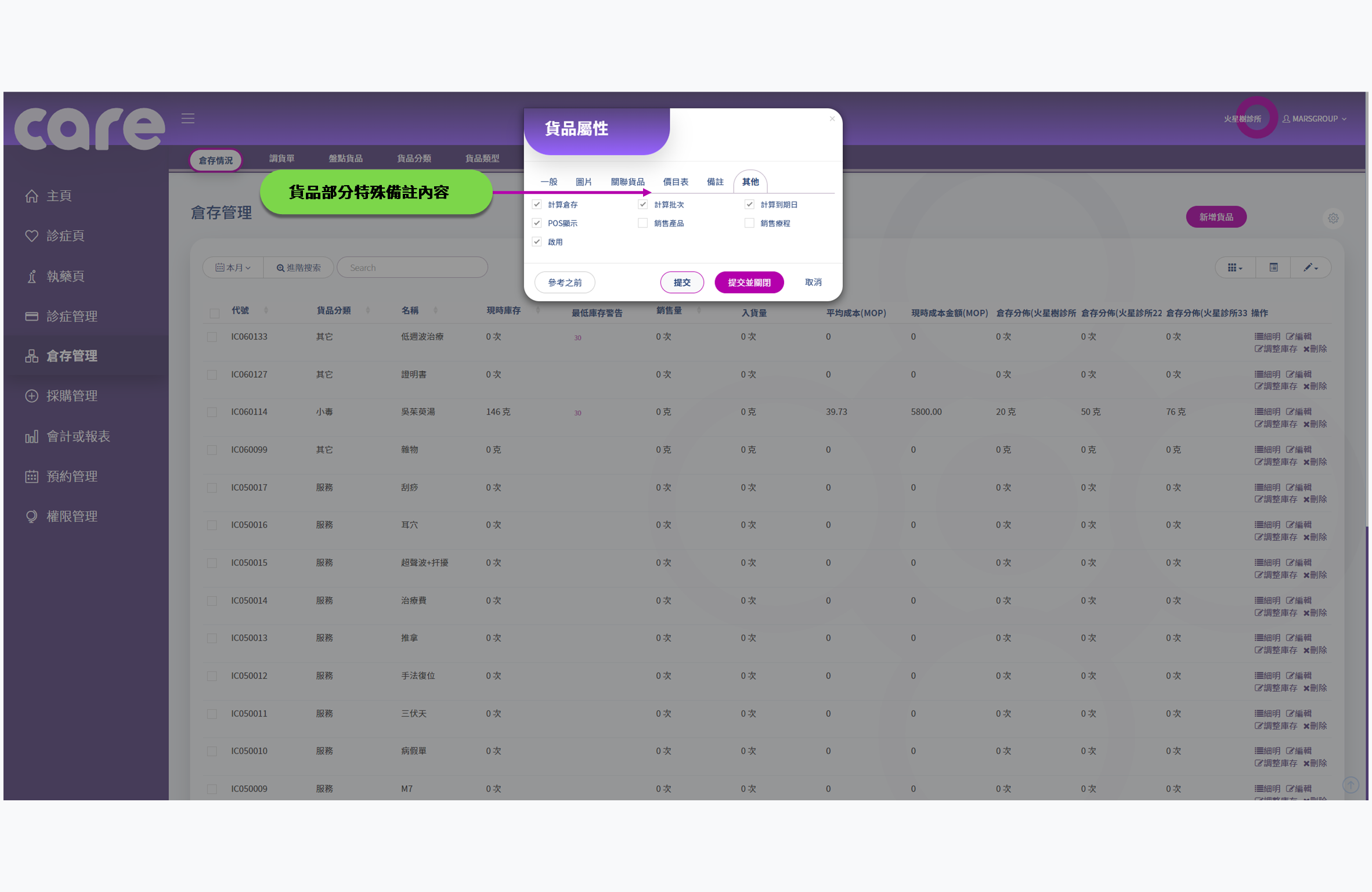Open the 本月 date range dropdown
The height and width of the screenshot is (892, 1372).
click(x=232, y=267)
